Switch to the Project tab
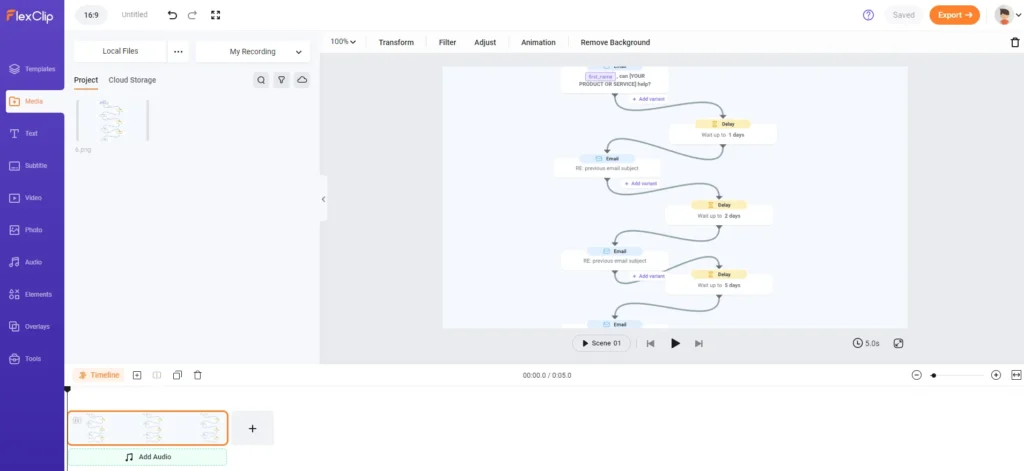Viewport: 1024px width, 471px height. point(86,80)
